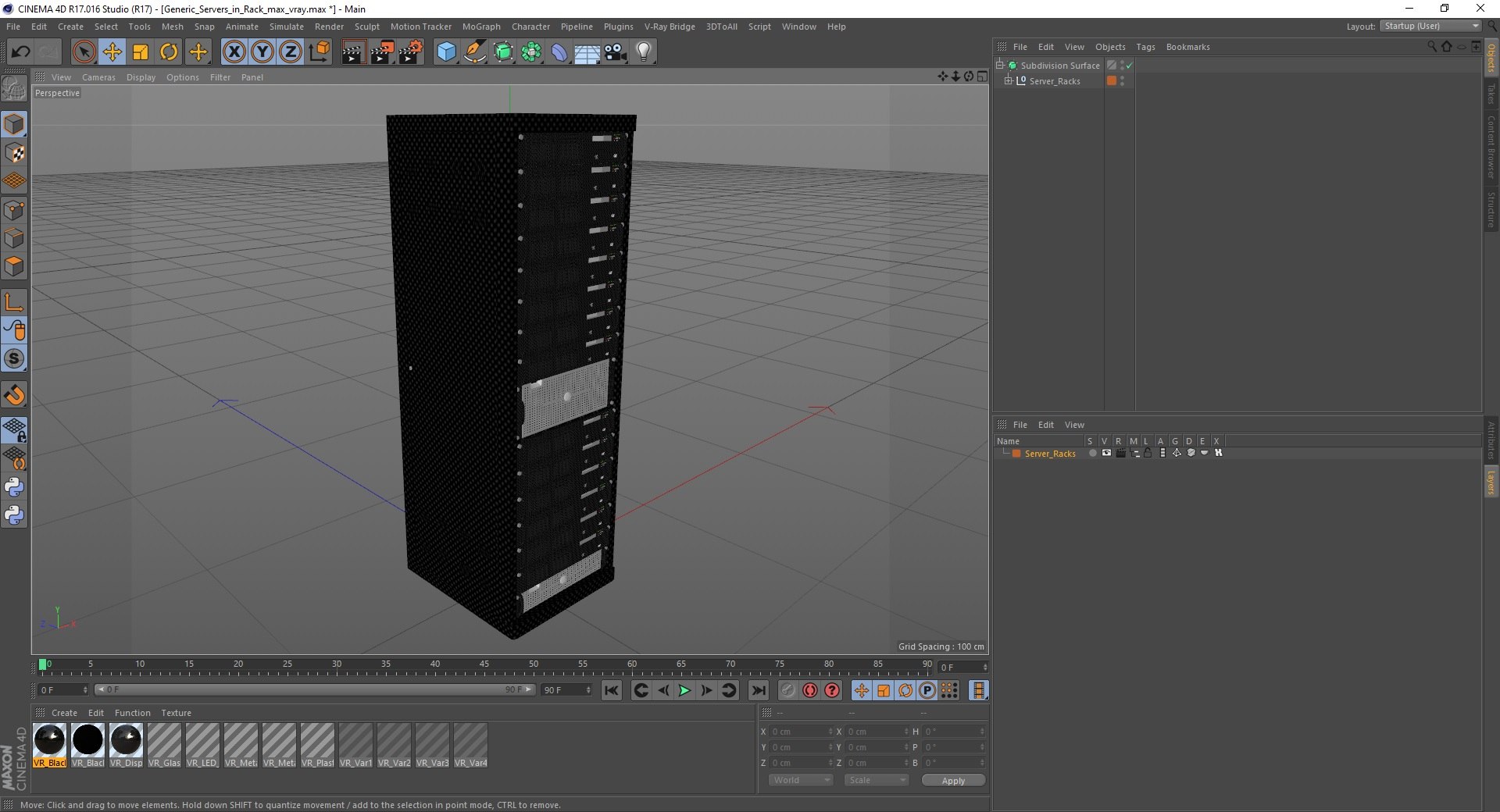Open the Layout dropdown Startup (User)

coord(1431,27)
